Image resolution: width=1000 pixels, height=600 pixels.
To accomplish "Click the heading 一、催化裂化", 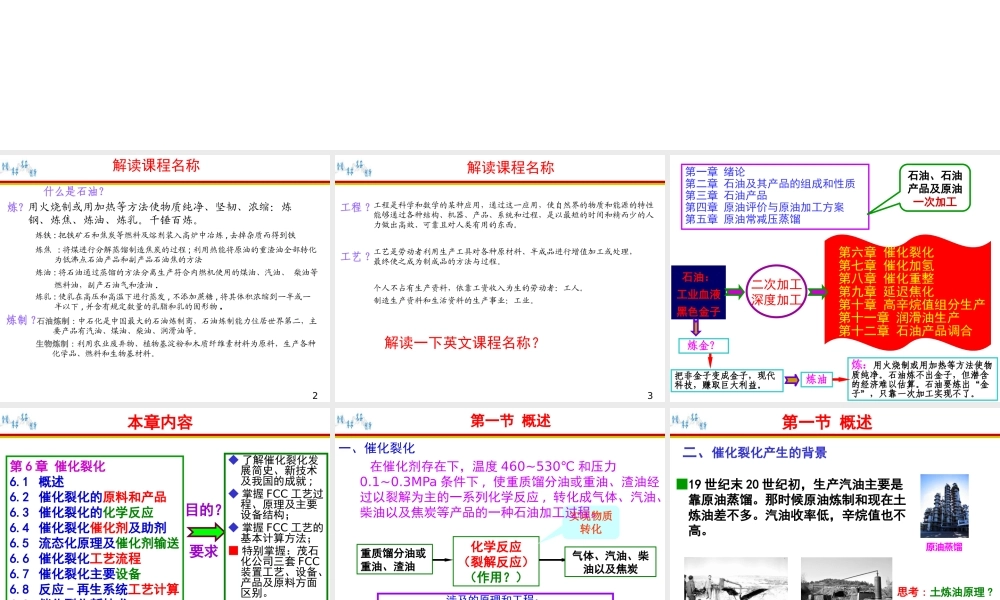I will tap(376, 448).
